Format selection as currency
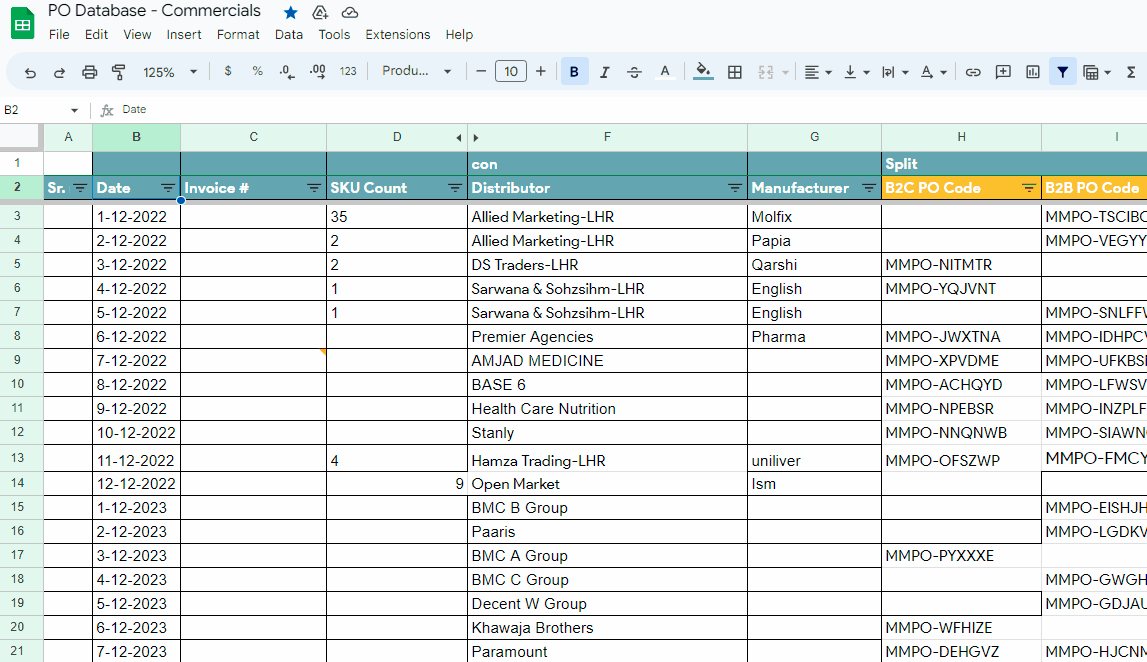The image size is (1147, 662). point(227,71)
